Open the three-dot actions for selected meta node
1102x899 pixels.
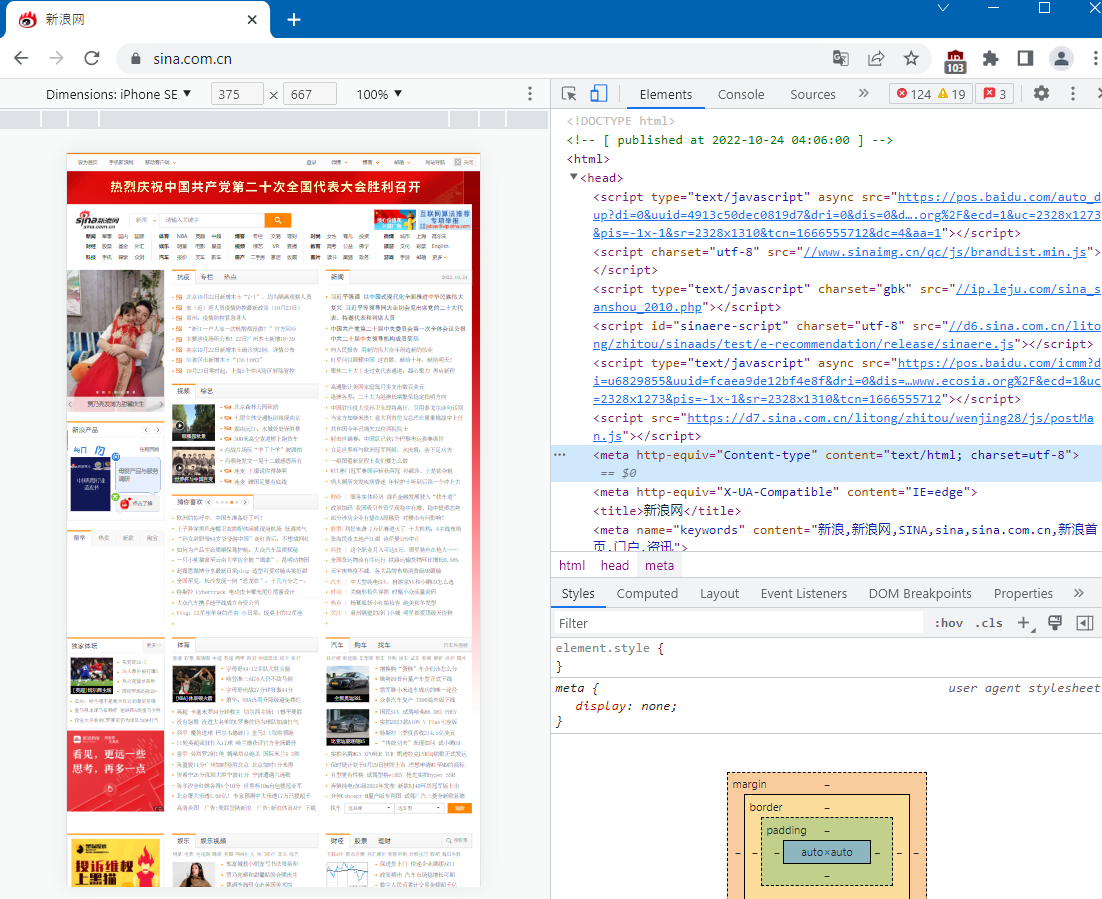point(560,455)
